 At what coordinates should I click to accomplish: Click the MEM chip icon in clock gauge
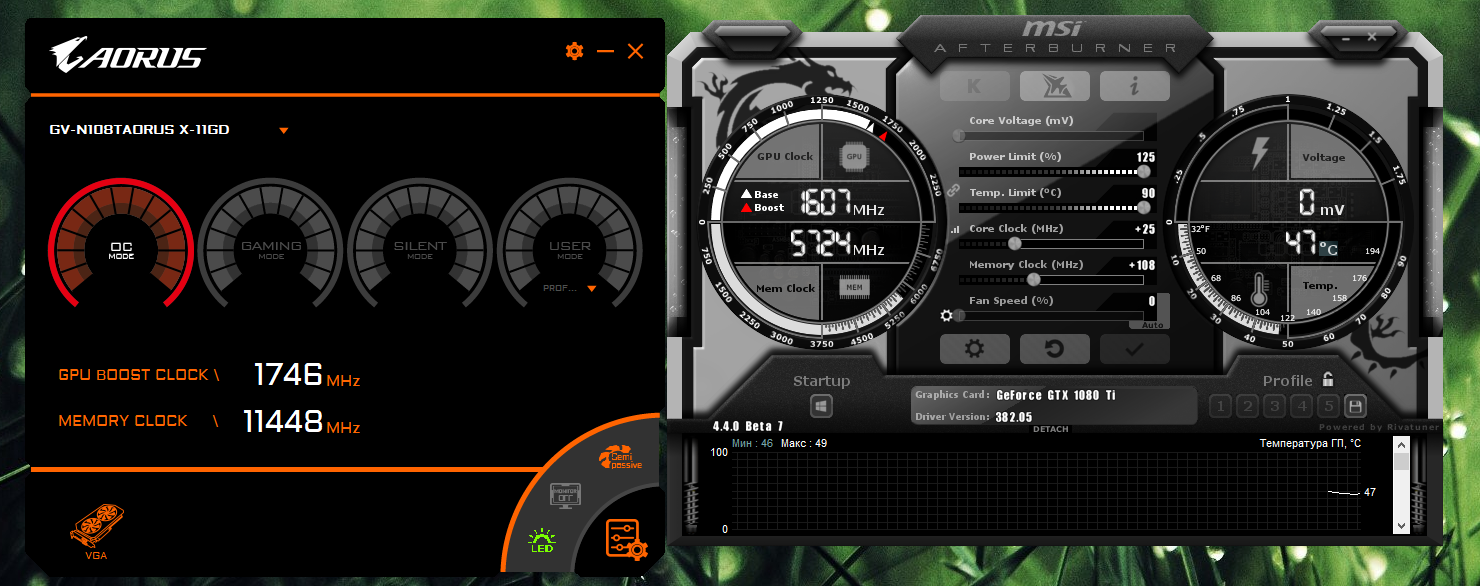pos(854,287)
